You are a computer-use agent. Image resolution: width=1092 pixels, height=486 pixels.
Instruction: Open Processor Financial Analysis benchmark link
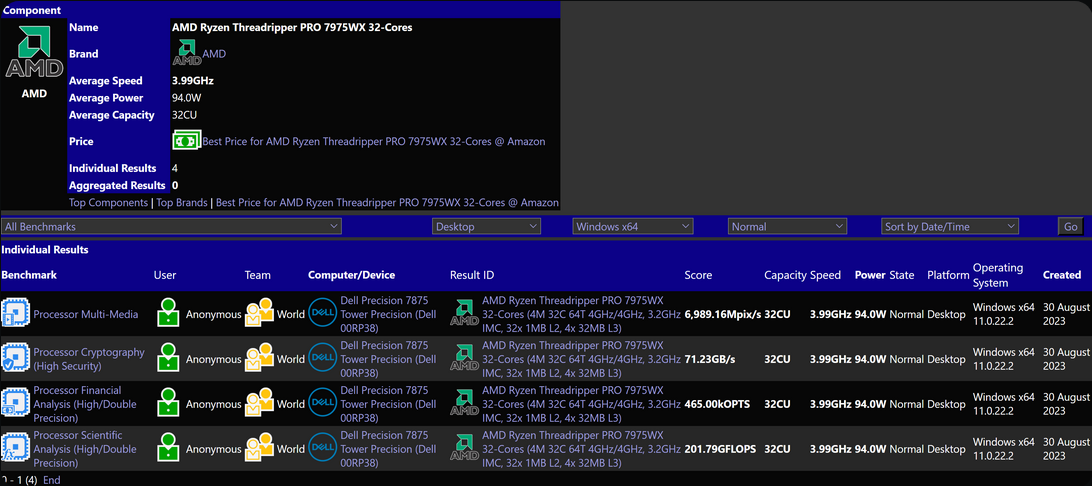[85, 404]
